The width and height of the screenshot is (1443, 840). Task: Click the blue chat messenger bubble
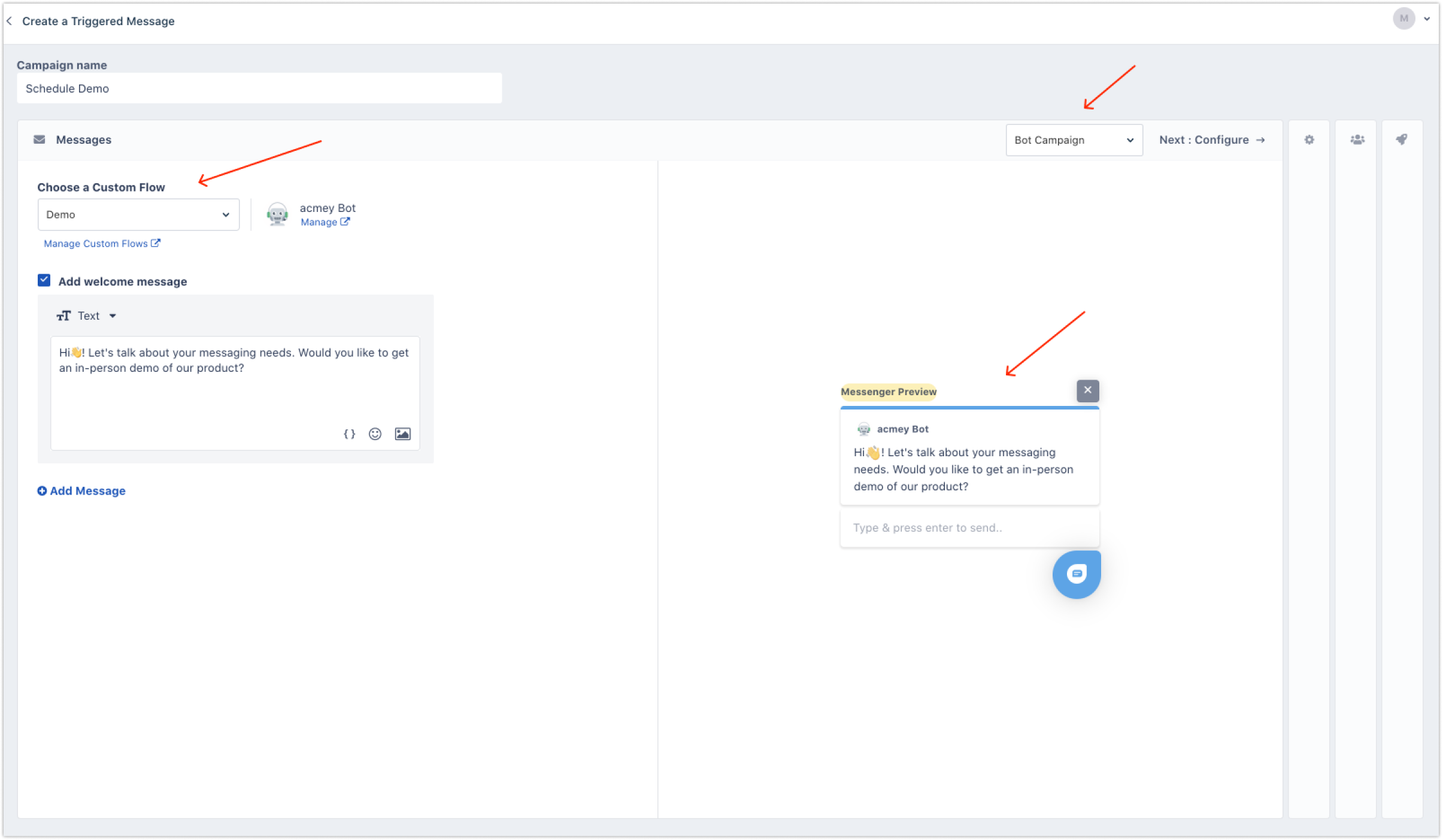pos(1076,574)
